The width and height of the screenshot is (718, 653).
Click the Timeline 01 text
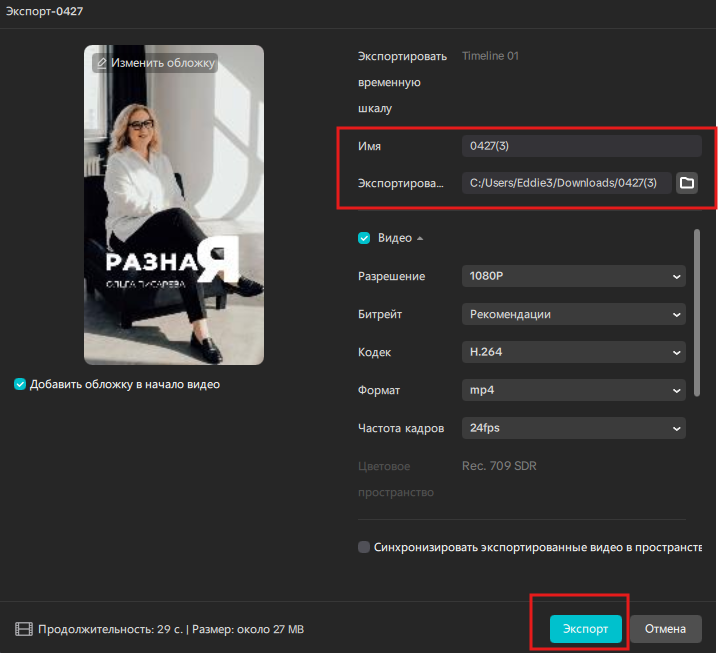(x=490, y=56)
